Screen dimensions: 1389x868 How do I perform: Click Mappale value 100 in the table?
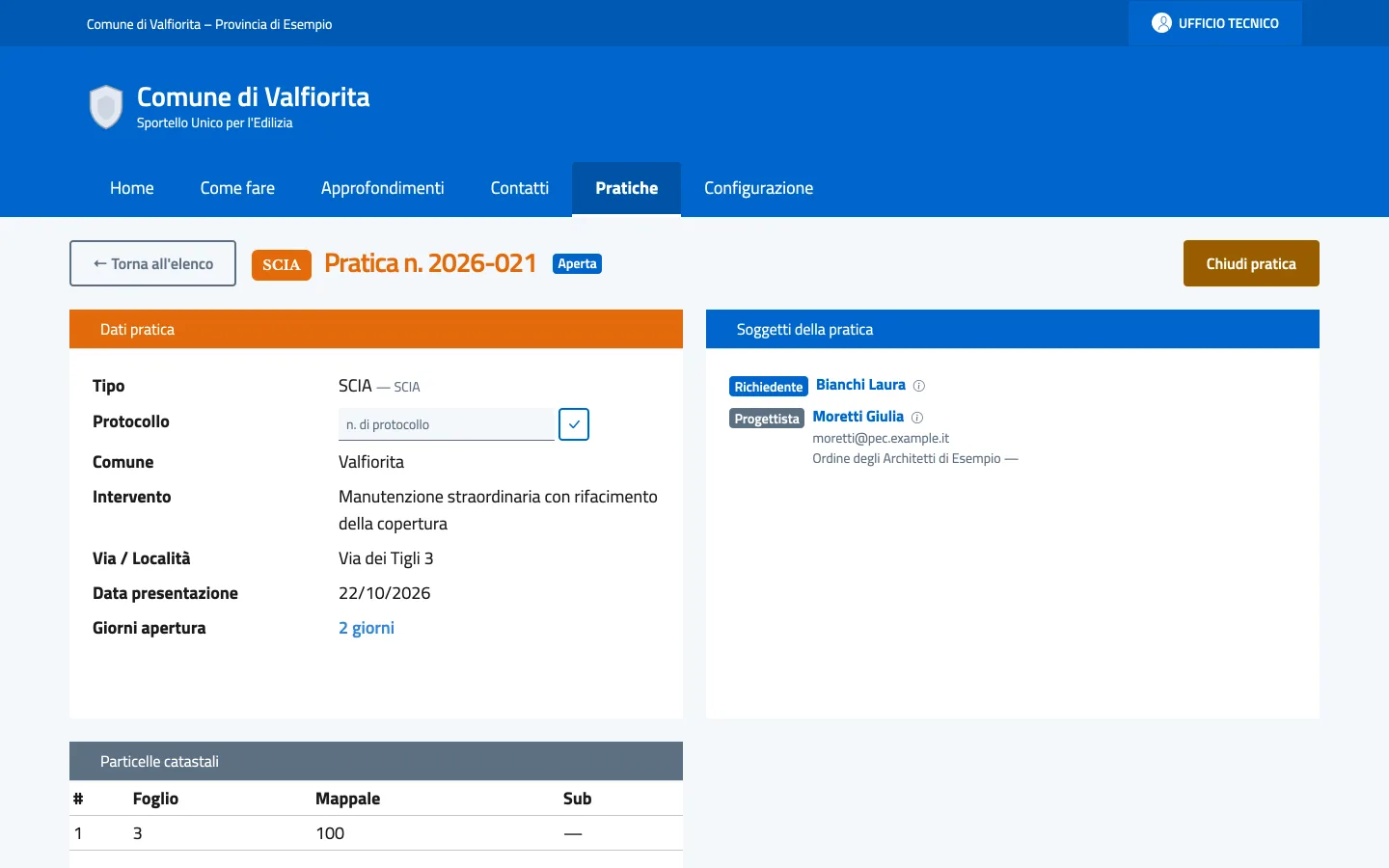tap(330, 833)
